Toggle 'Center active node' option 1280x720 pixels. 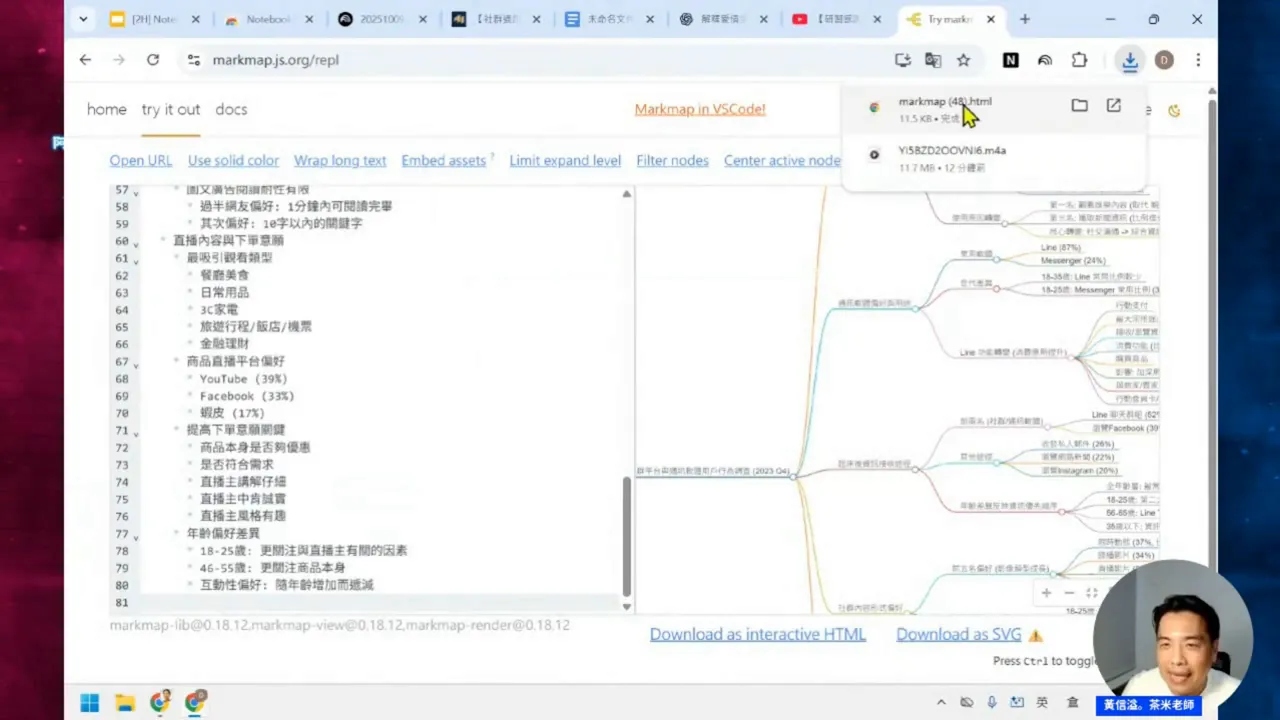pyautogui.click(x=782, y=160)
